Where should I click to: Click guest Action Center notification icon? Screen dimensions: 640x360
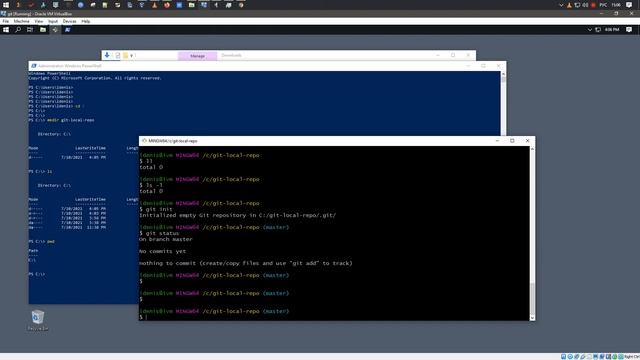(x=629, y=30)
